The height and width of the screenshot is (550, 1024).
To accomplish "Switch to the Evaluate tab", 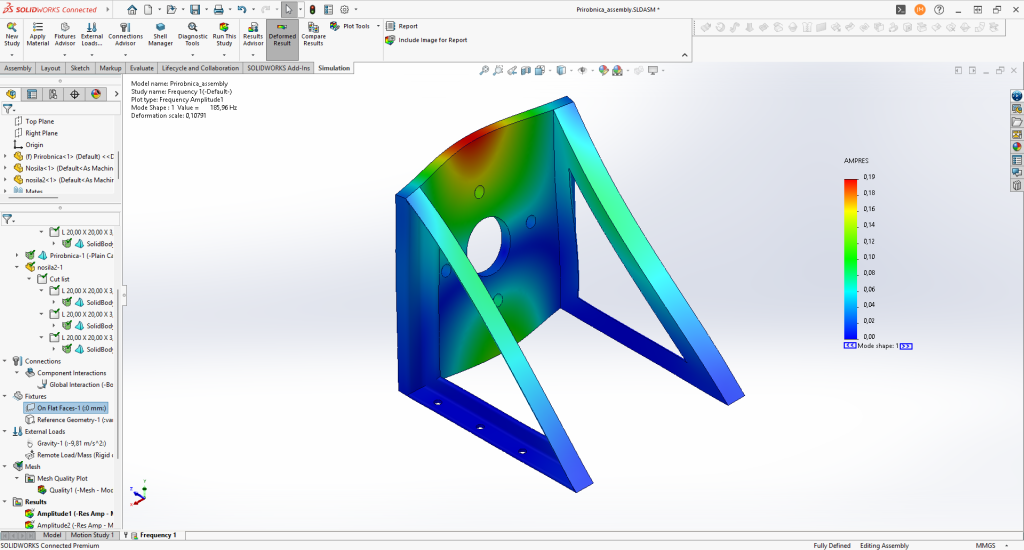I will (142, 68).
